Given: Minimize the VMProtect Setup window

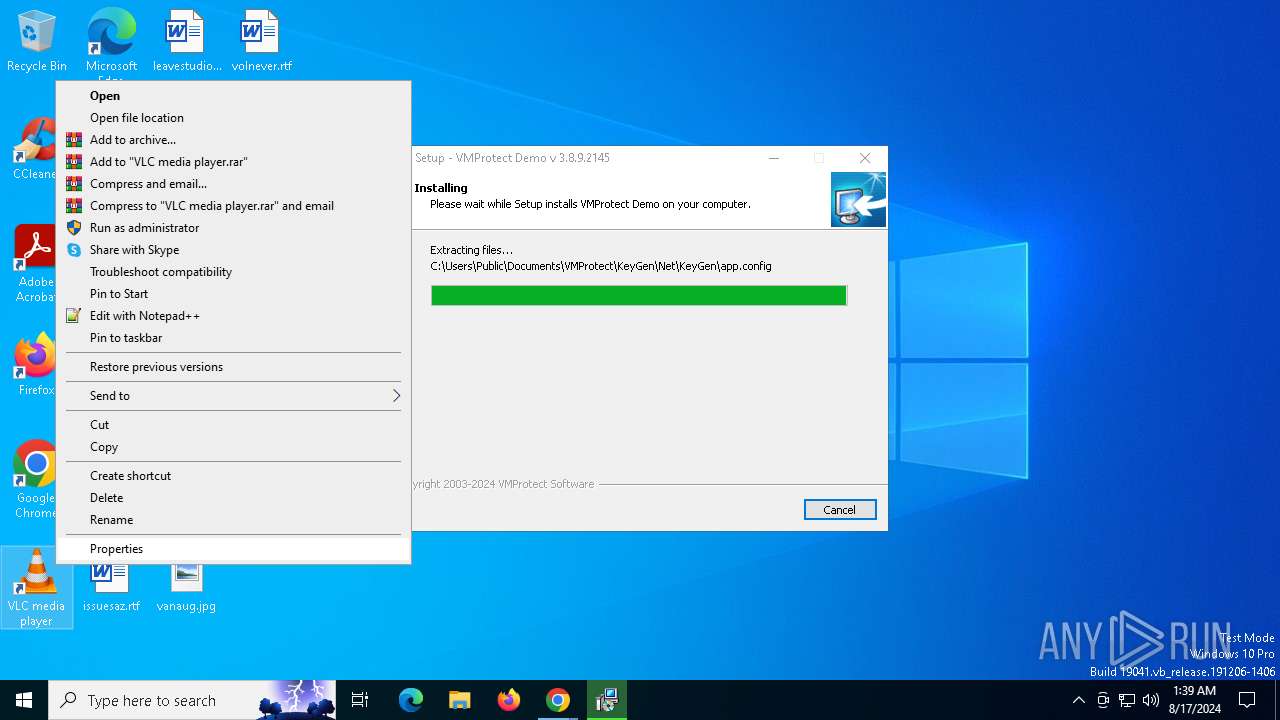Looking at the screenshot, I should coord(774,158).
